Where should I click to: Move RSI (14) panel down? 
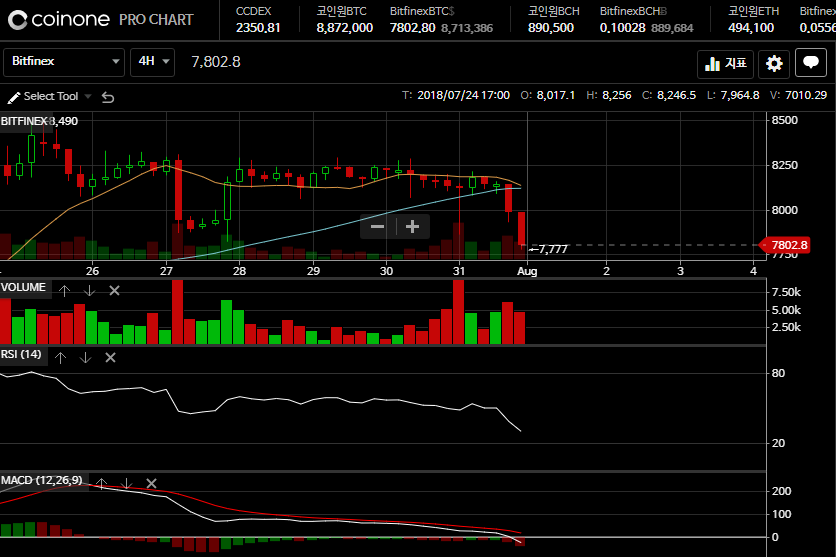tap(85, 358)
